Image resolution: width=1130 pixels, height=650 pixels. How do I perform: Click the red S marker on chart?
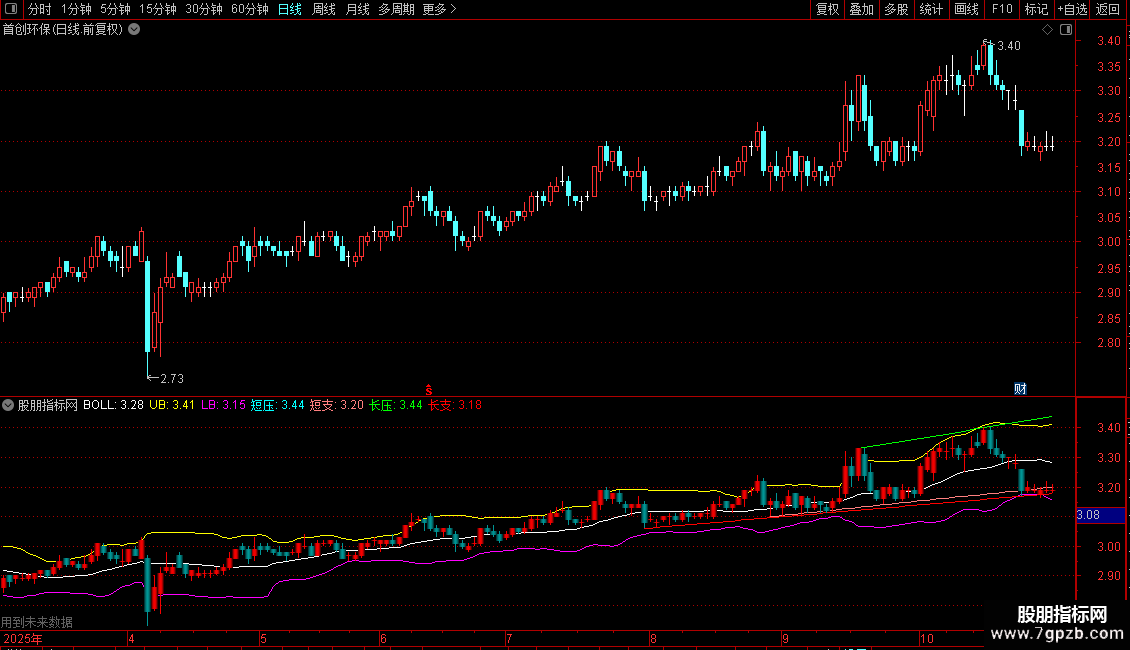[x=429, y=390]
